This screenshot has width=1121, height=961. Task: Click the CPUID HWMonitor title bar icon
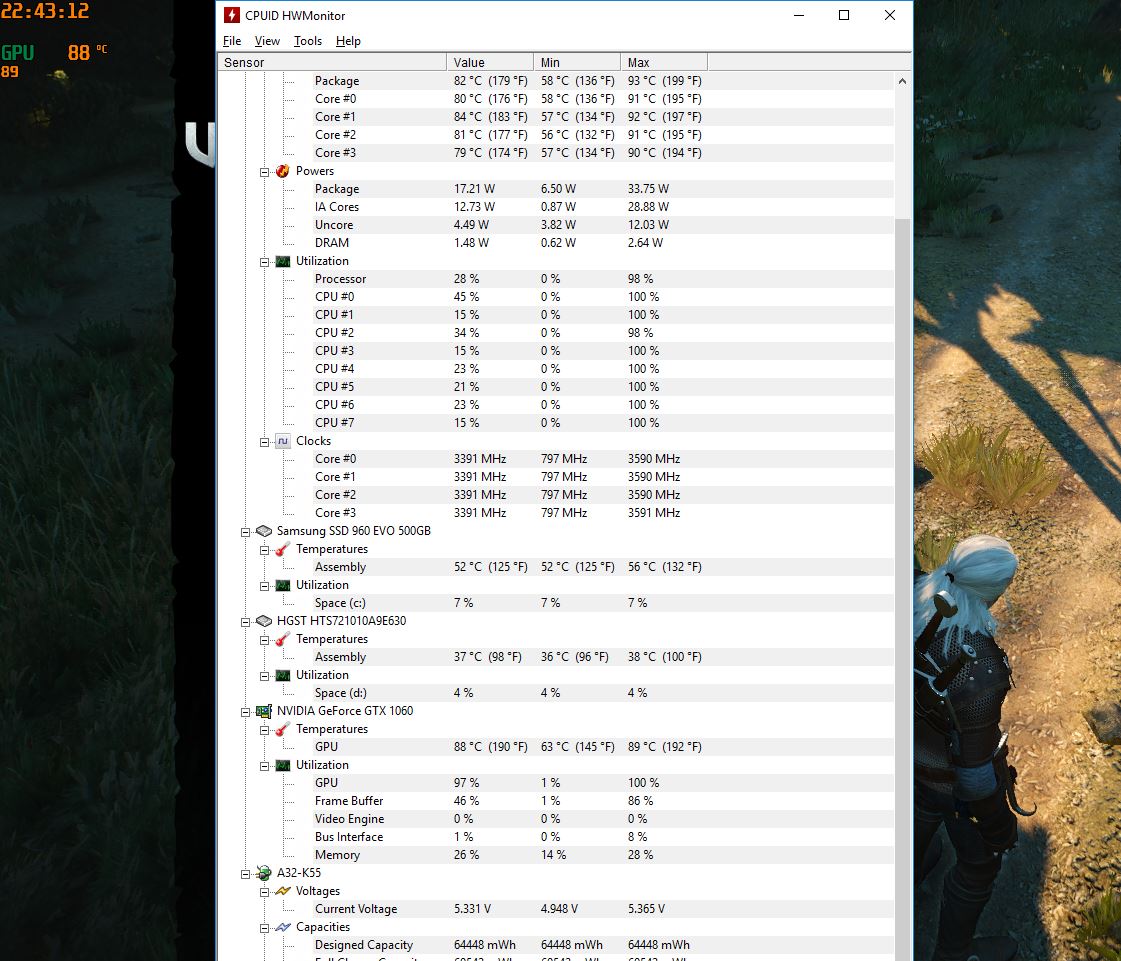232,15
